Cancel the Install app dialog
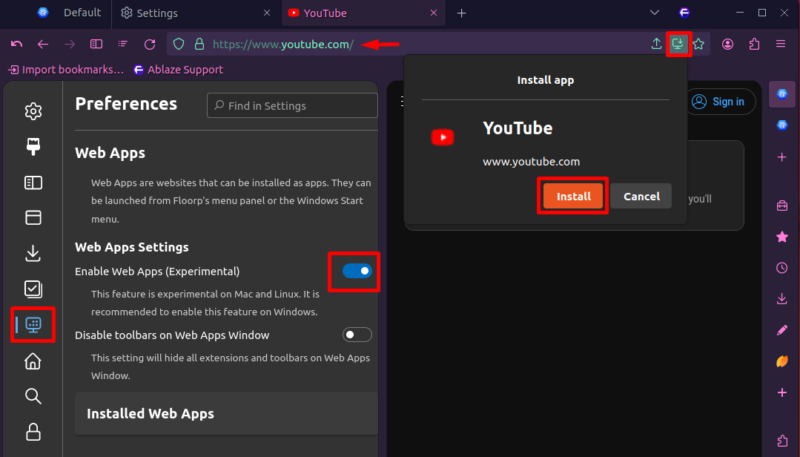The height and width of the screenshot is (457, 800). (x=641, y=196)
